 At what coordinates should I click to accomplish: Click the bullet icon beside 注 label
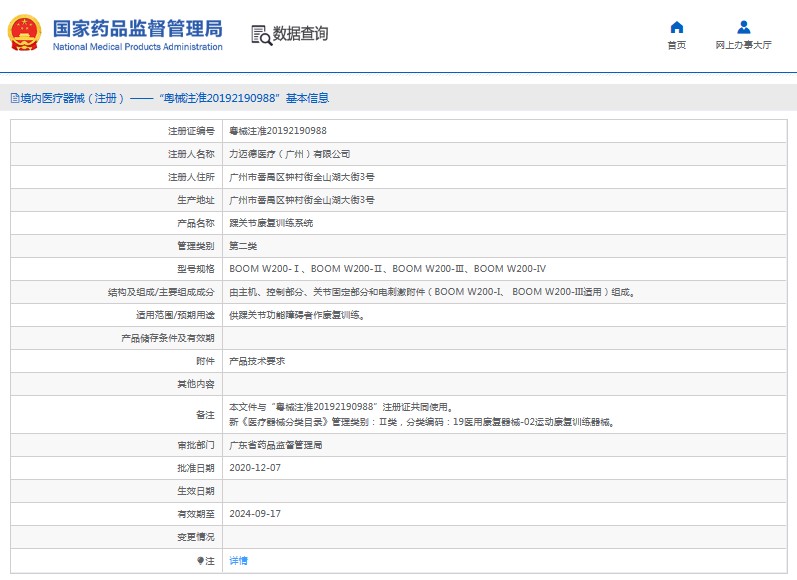[x=199, y=561]
